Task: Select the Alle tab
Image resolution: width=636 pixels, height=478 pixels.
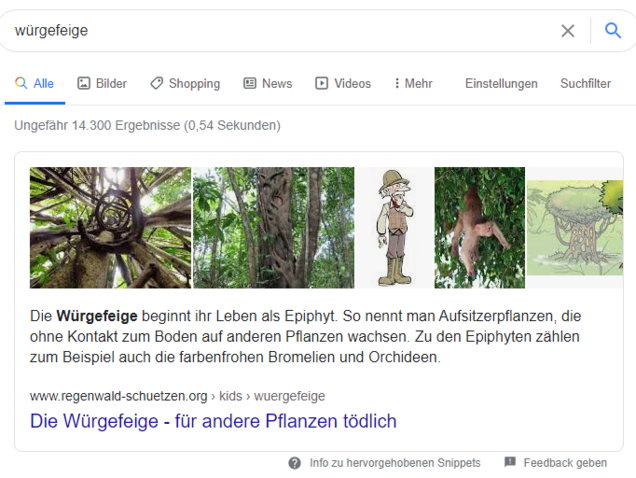Action: click(34, 84)
